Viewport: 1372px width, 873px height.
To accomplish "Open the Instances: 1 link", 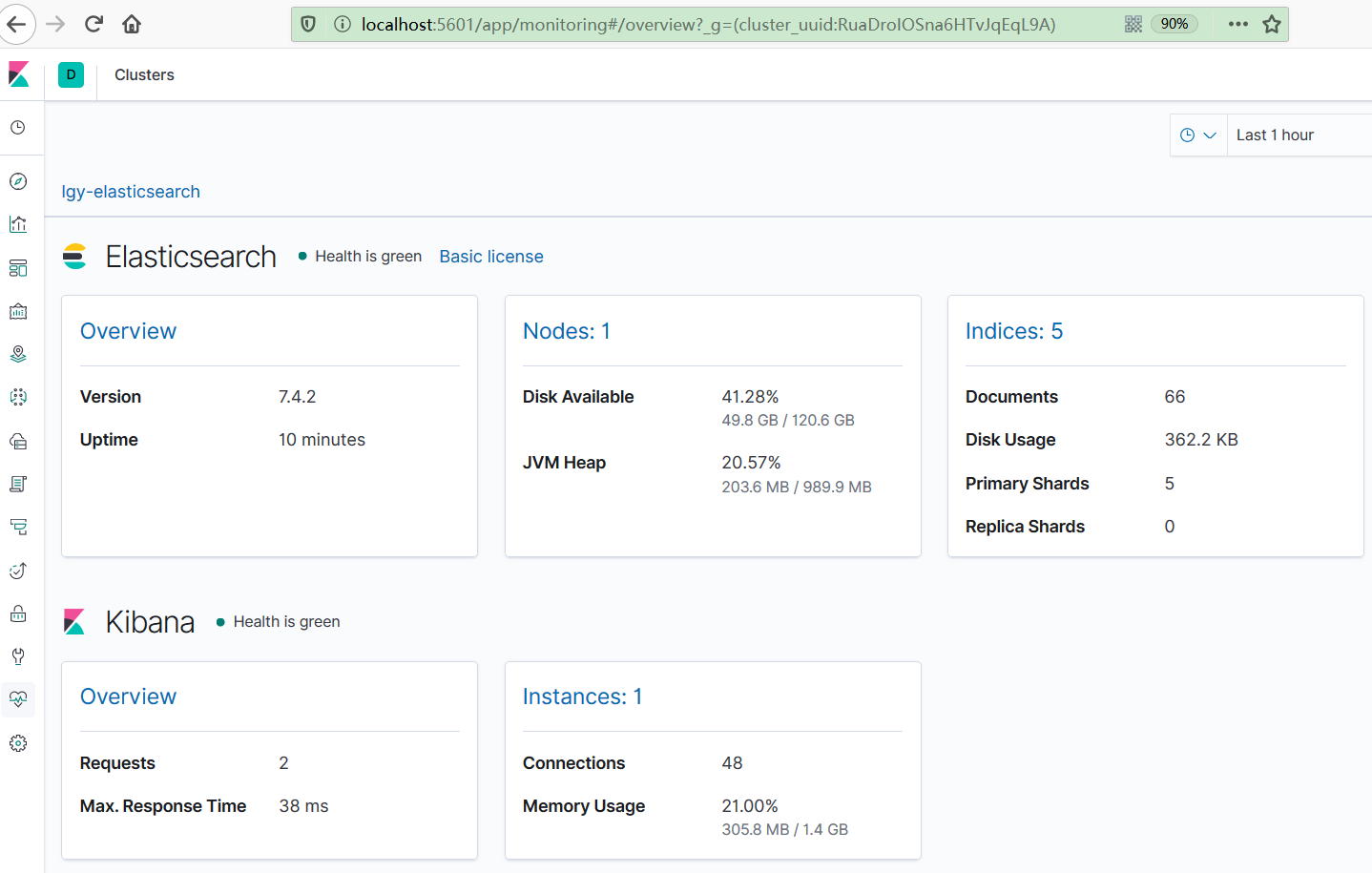I will [582, 696].
